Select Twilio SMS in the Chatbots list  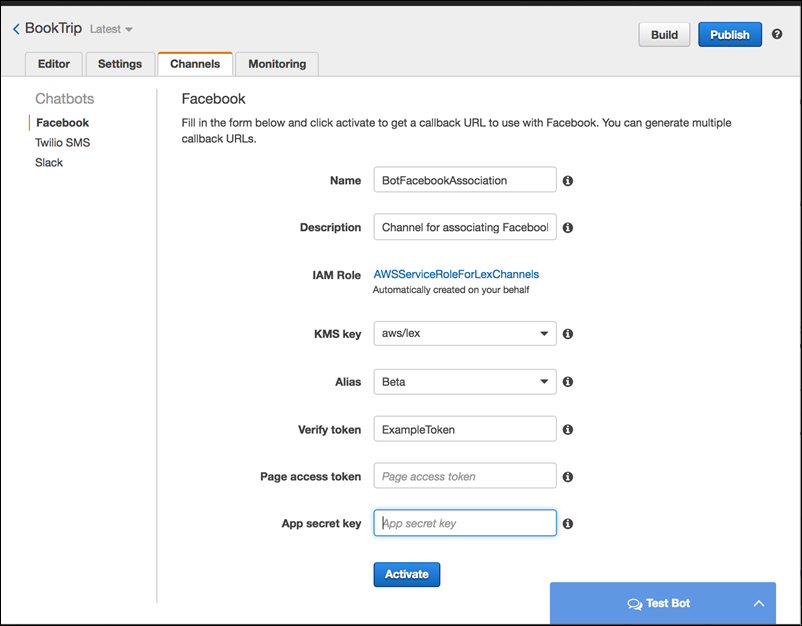tap(62, 142)
